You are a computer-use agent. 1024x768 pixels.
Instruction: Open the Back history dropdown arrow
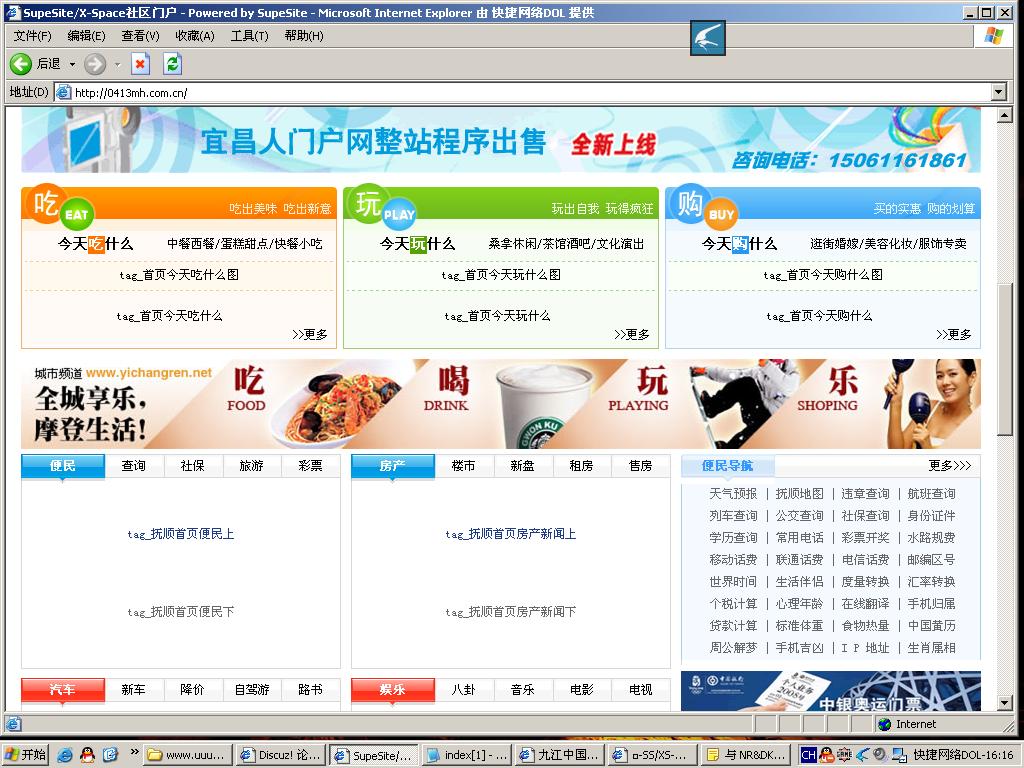72,64
